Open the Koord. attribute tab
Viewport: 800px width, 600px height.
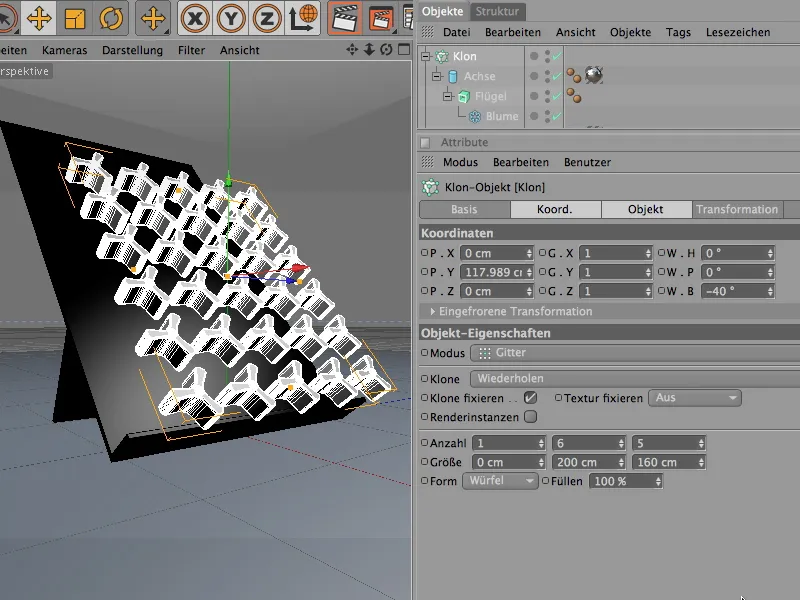[x=555, y=210]
